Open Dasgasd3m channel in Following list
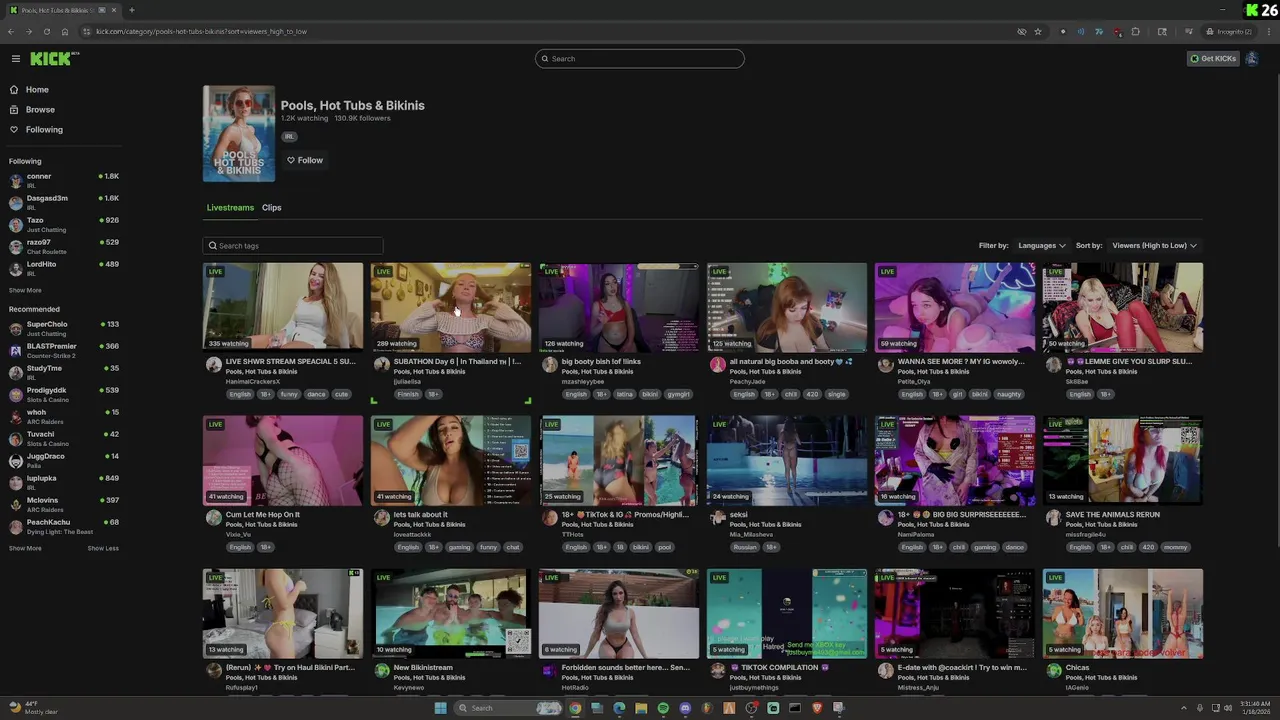The image size is (1280, 720). tap(64, 202)
